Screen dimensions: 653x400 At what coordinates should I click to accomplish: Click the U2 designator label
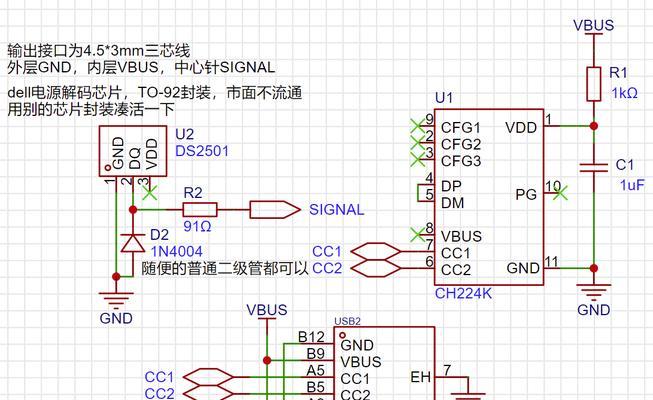pyautogui.click(x=184, y=134)
